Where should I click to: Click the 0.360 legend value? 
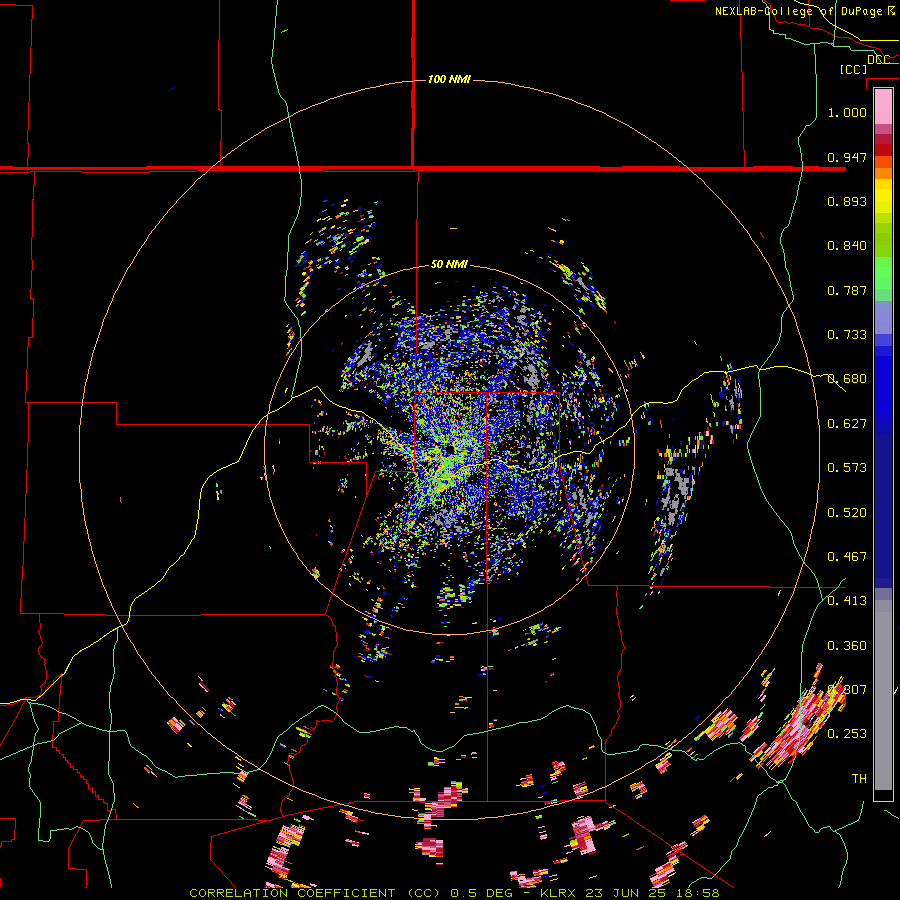coord(847,646)
